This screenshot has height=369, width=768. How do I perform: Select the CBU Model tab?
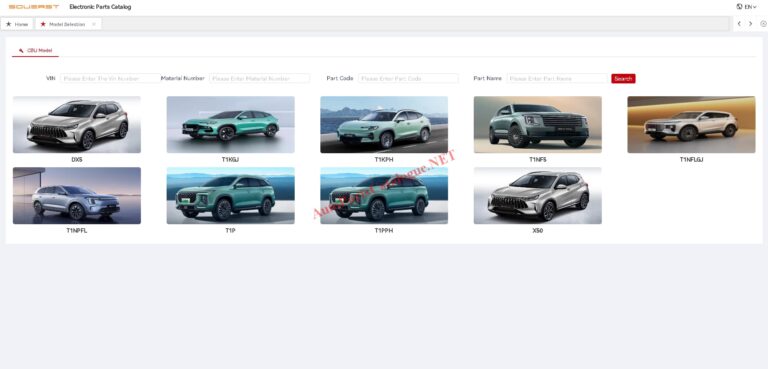coord(35,50)
